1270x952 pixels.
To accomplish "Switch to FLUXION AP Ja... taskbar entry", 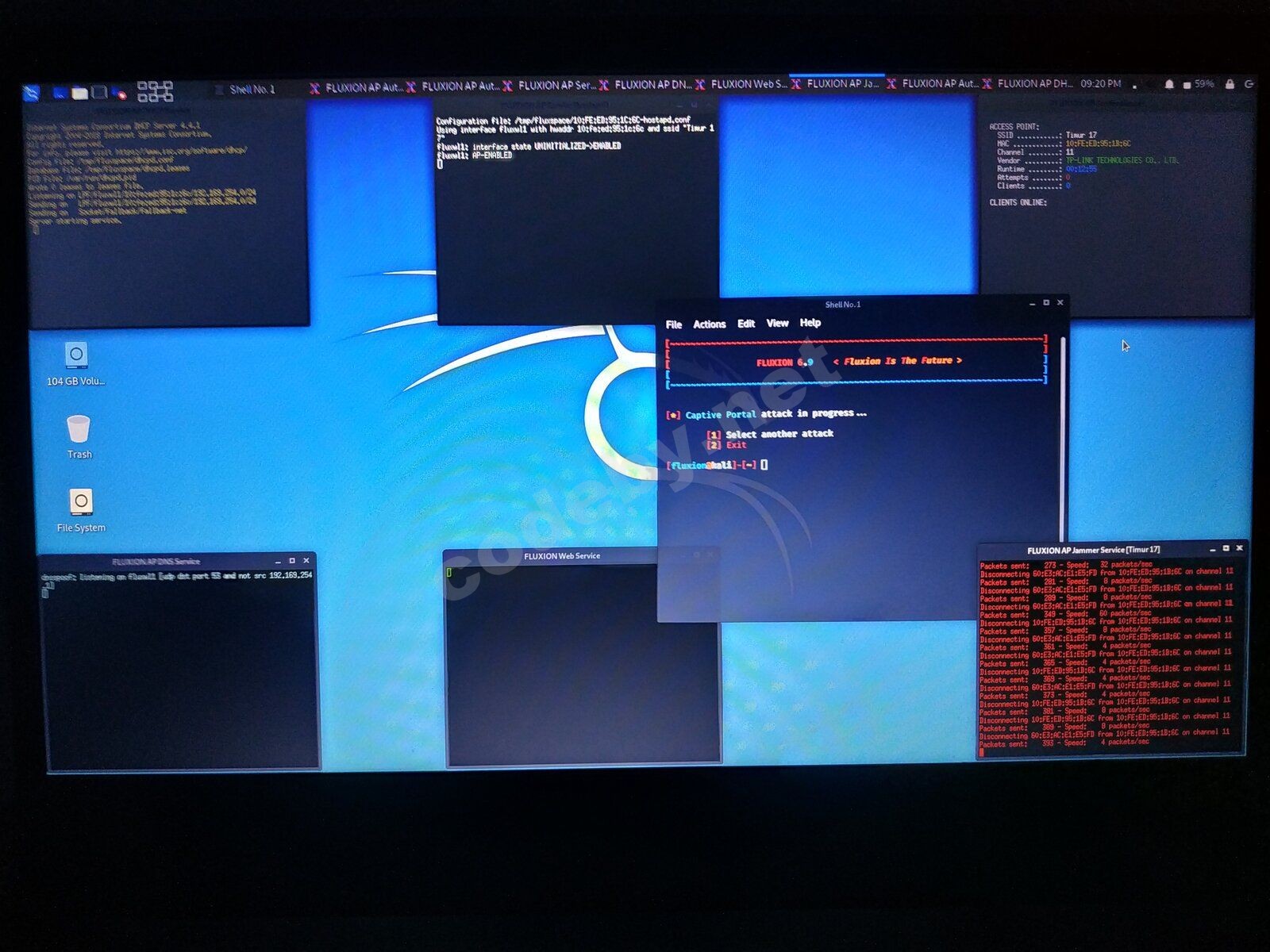I will (x=836, y=83).
